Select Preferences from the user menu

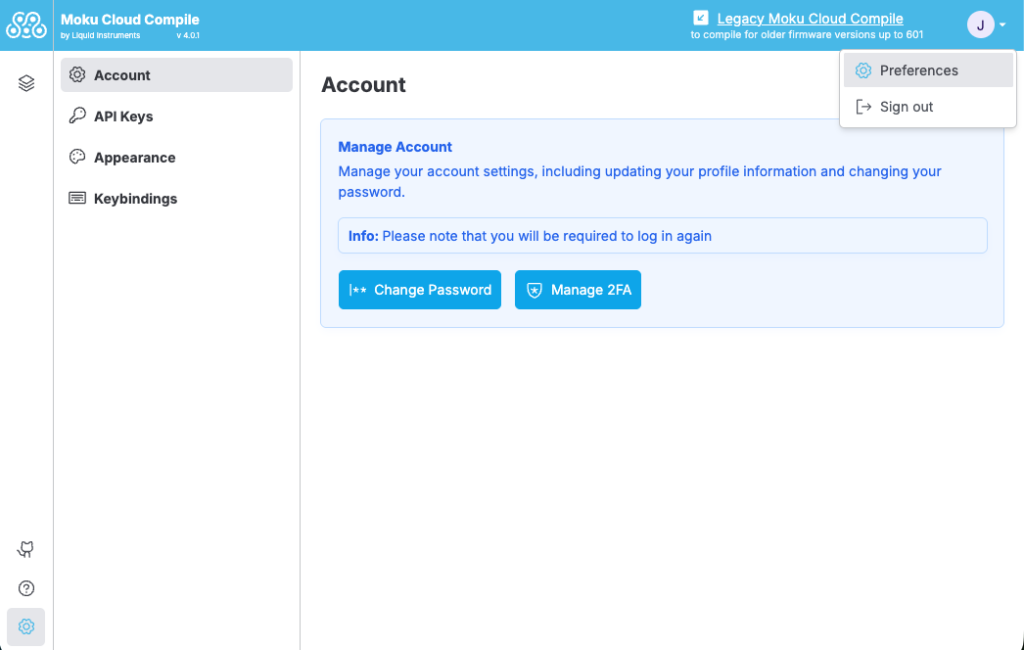coord(918,70)
